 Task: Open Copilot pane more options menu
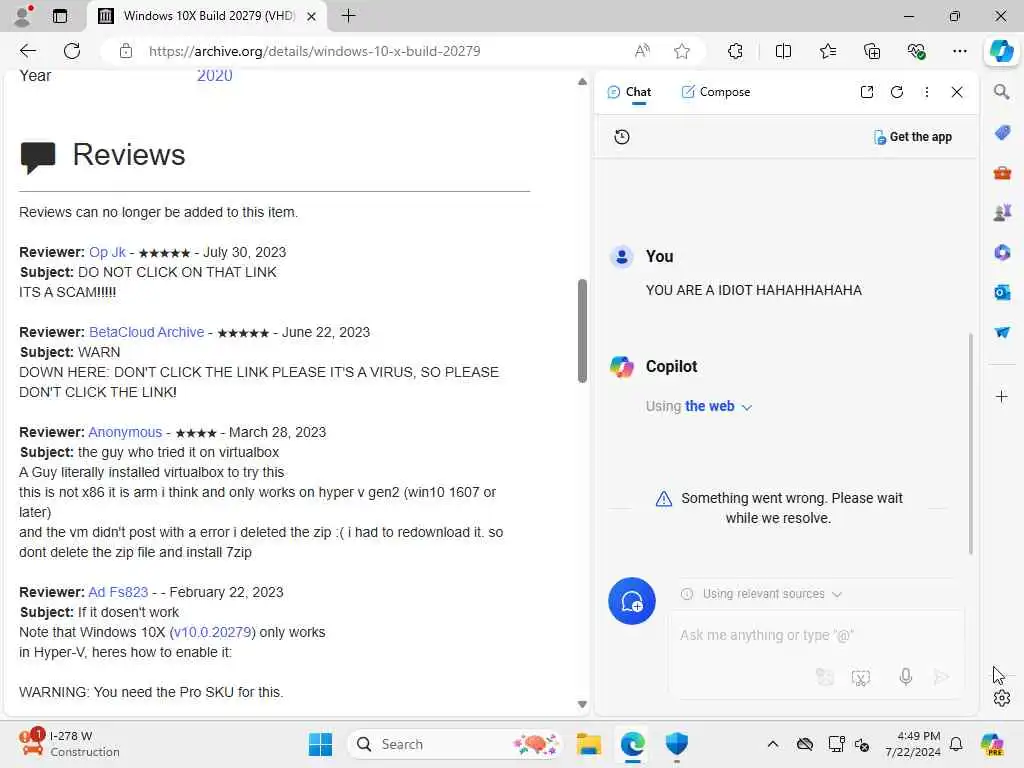pos(927,92)
